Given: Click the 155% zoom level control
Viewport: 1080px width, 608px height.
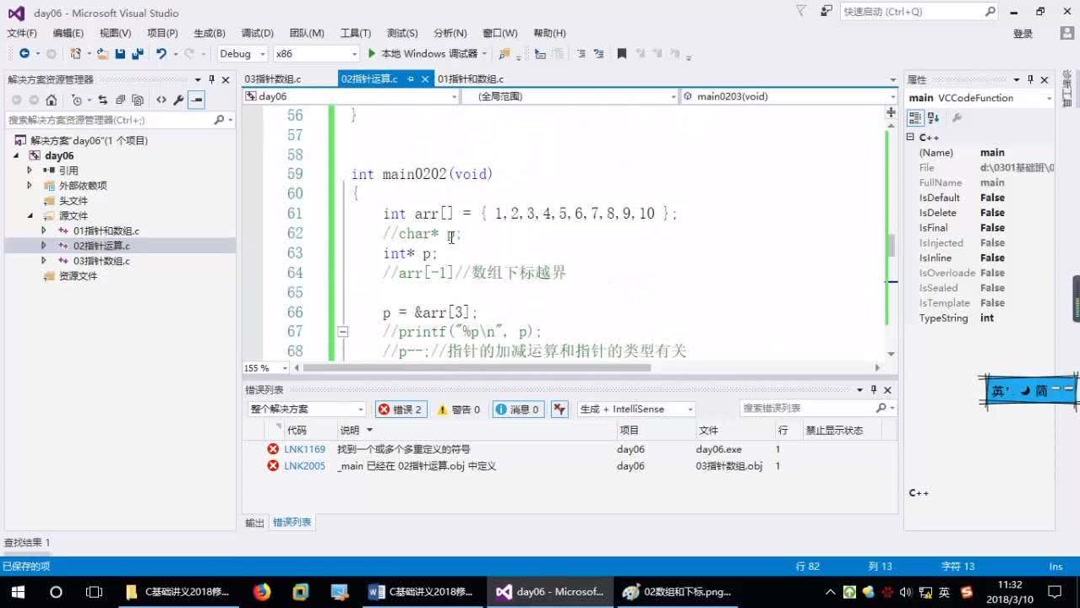Looking at the screenshot, I should click(262, 367).
